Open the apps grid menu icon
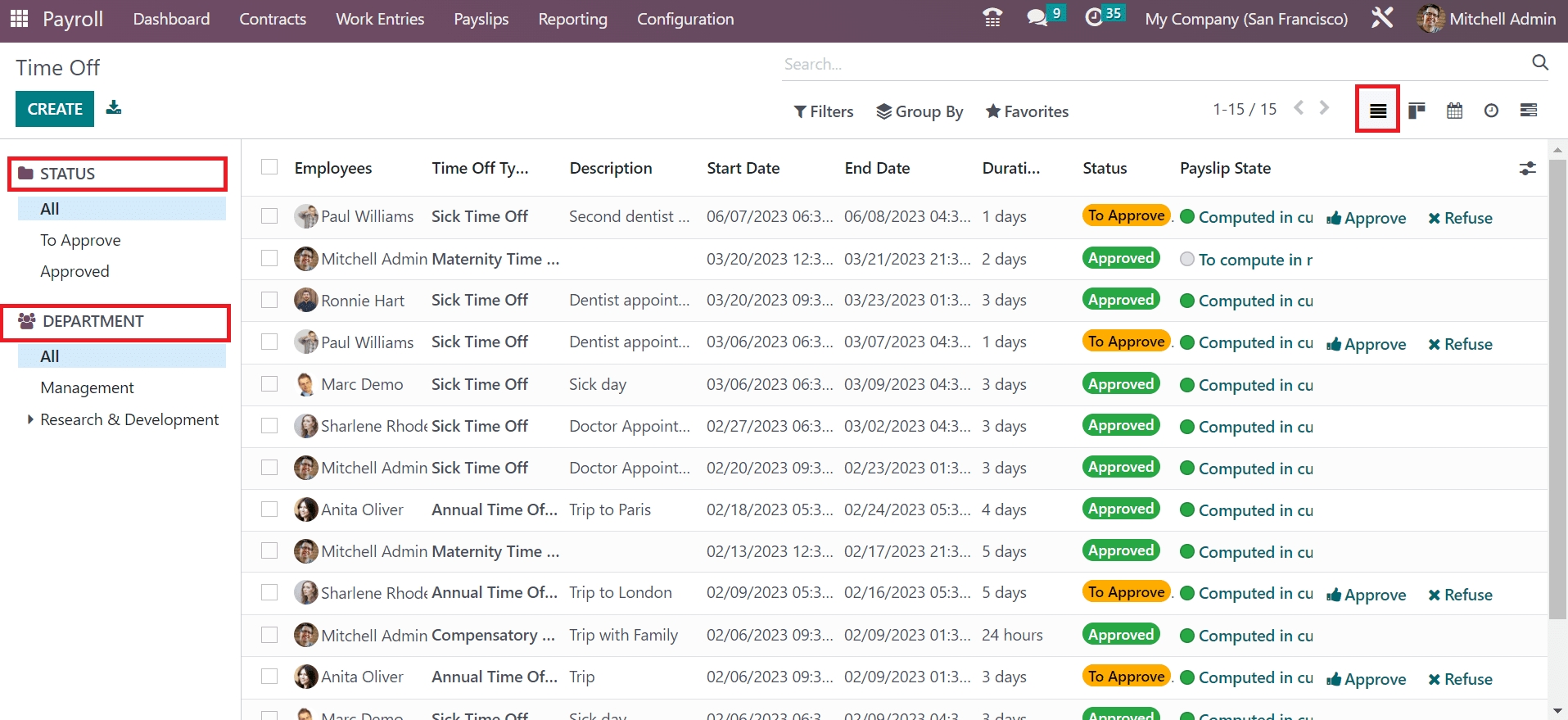The width and height of the screenshot is (1568, 720). coord(19,18)
